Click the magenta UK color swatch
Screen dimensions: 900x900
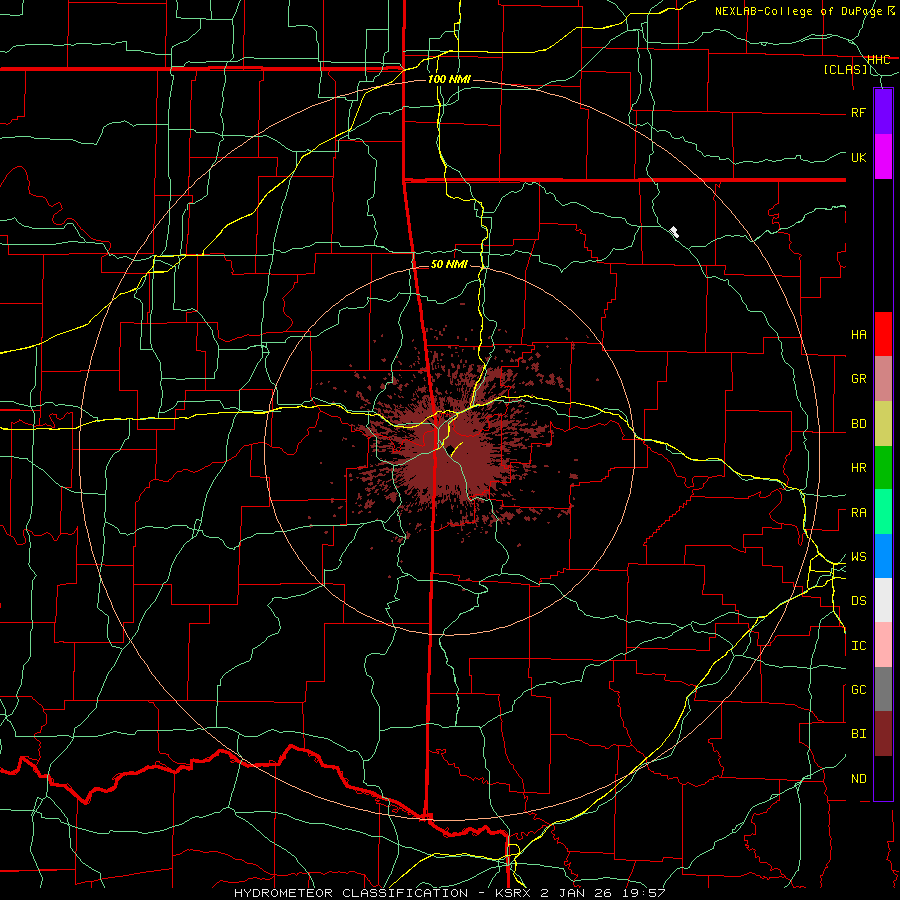tap(883, 156)
